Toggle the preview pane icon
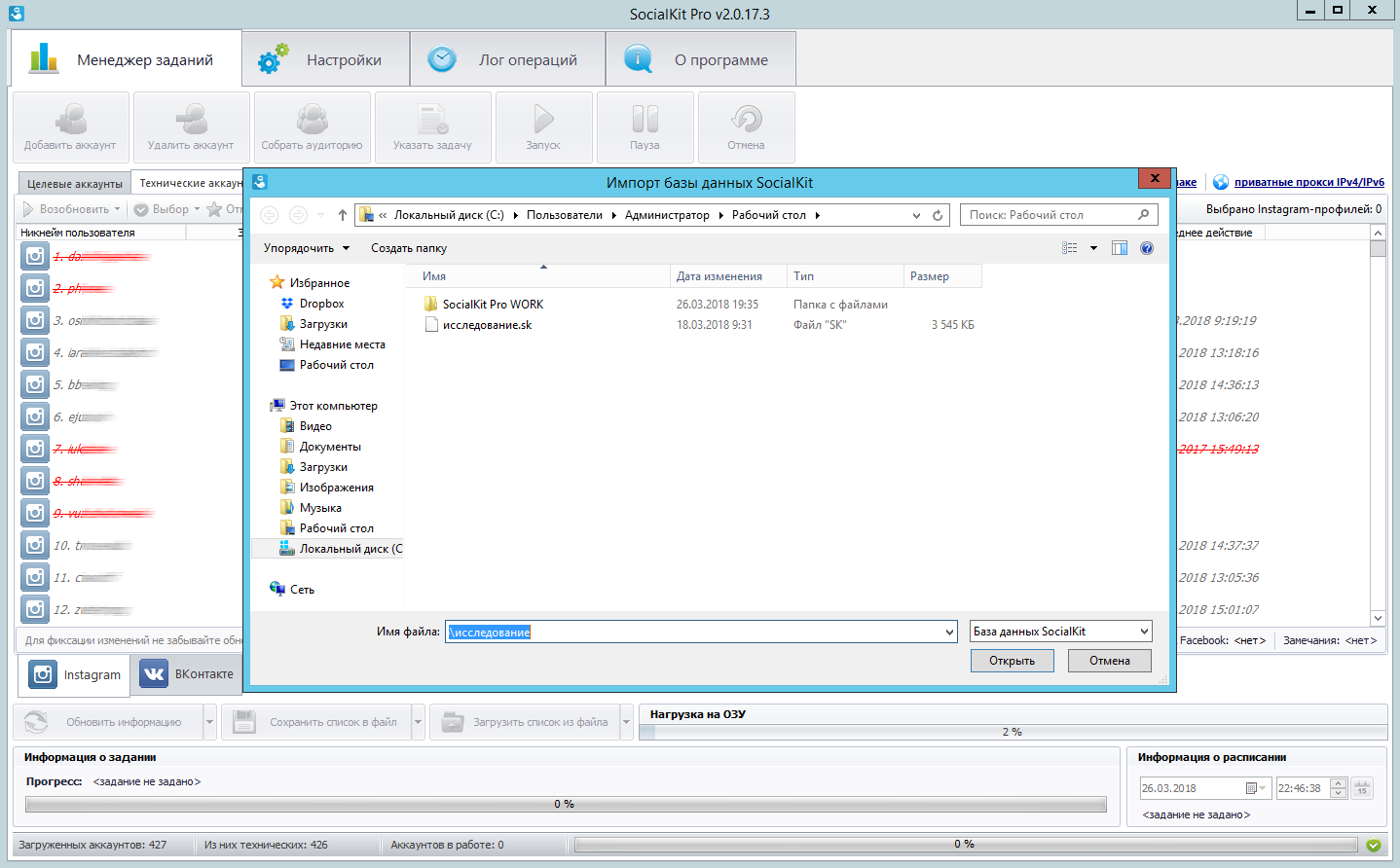This screenshot has height=868, width=1400. click(1120, 248)
